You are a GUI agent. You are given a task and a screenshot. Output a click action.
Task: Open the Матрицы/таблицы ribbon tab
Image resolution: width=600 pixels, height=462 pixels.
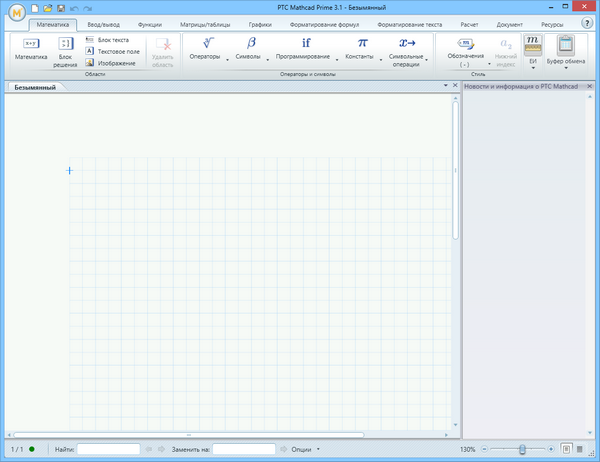point(204,22)
